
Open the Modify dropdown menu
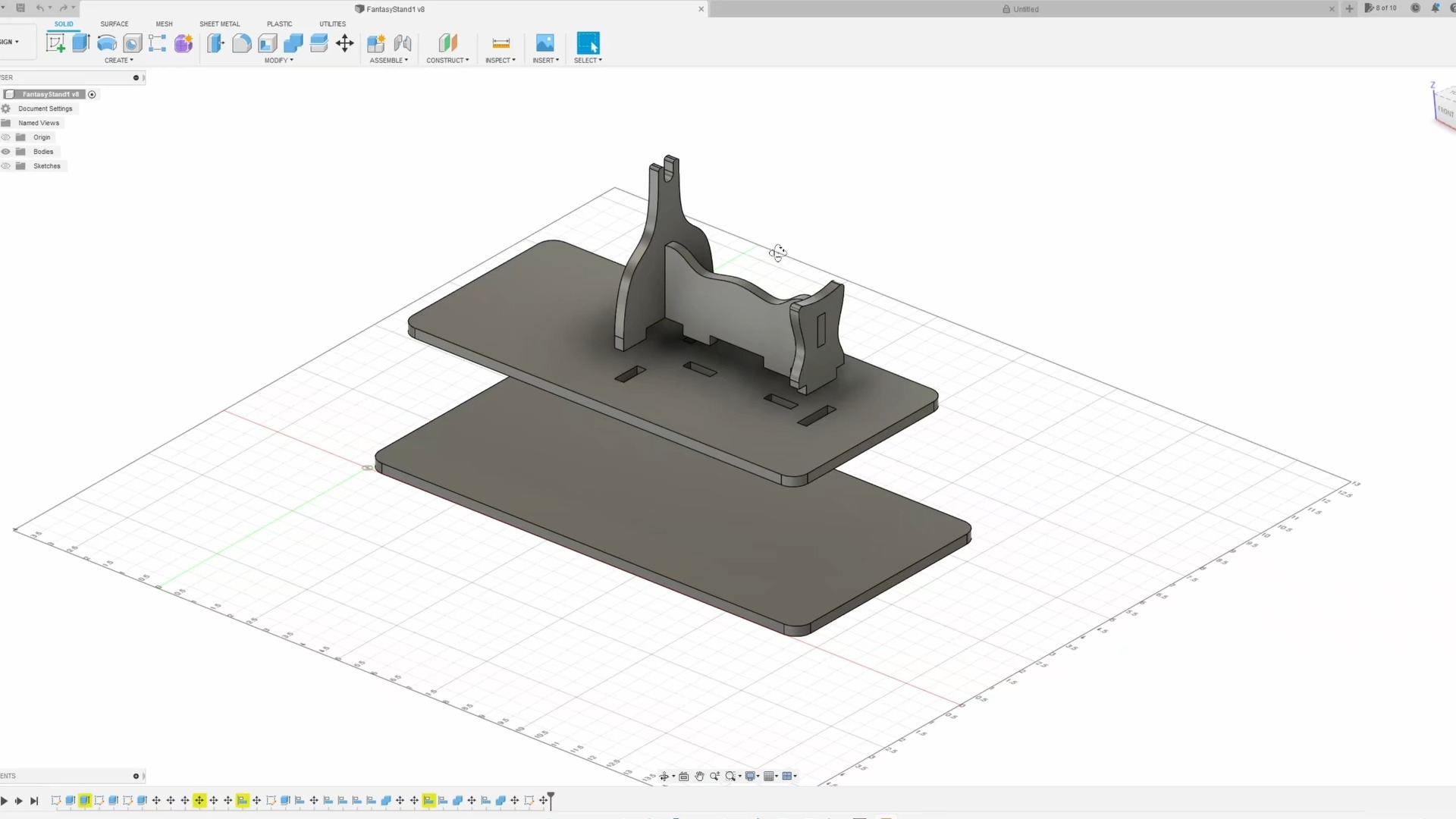(x=279, y=61)
